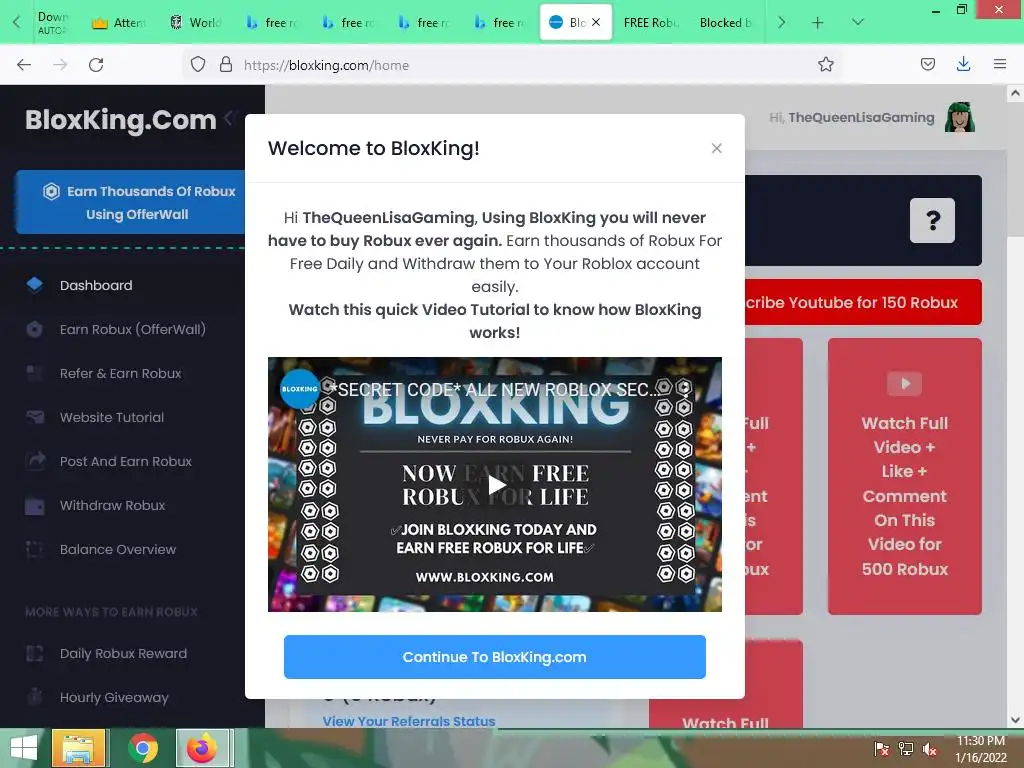Open Post And Earn Robux page
Viewport: 1024px width, 768px height.
(125, 462)
